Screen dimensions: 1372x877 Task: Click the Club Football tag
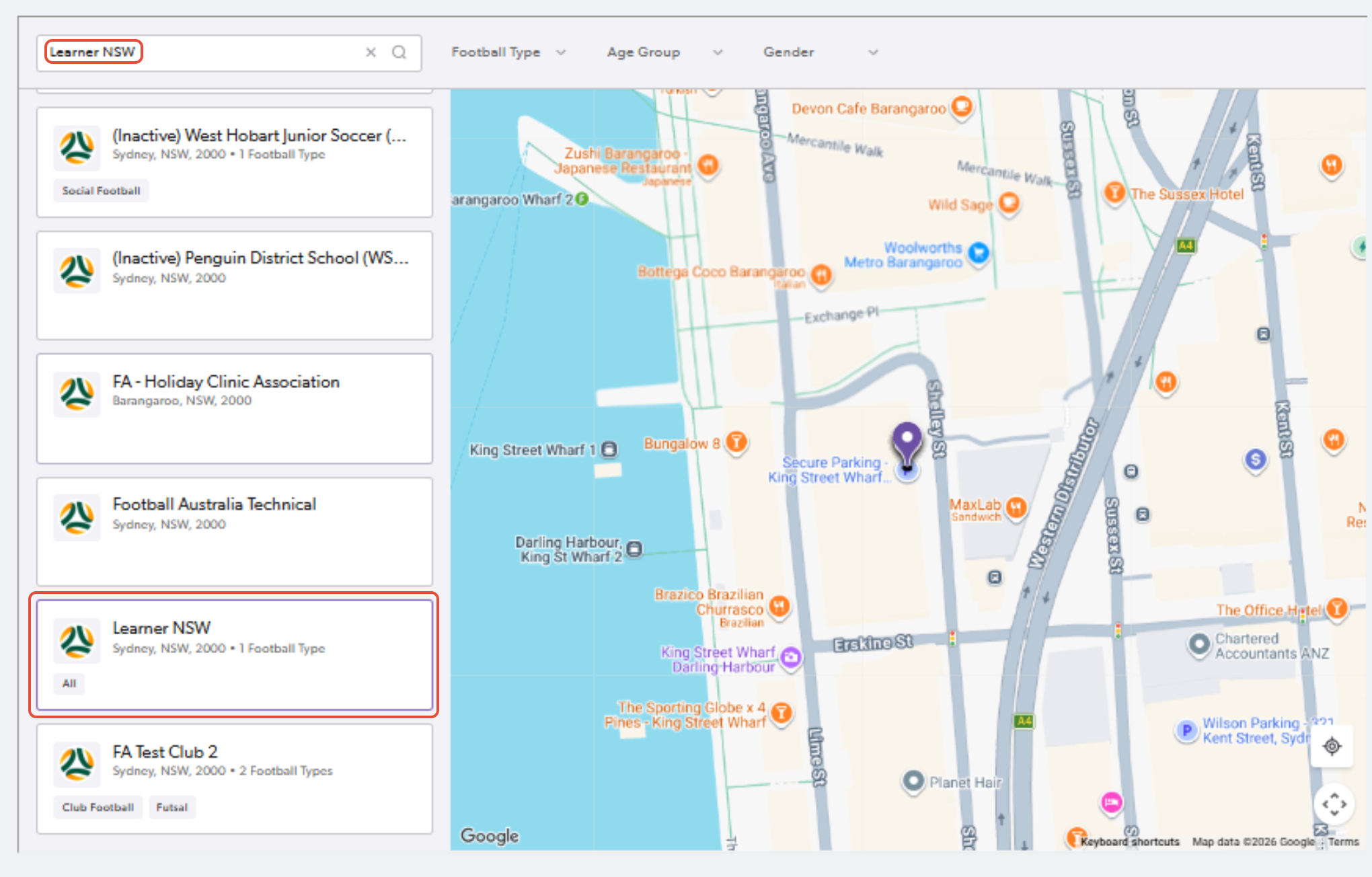(98, 807)
